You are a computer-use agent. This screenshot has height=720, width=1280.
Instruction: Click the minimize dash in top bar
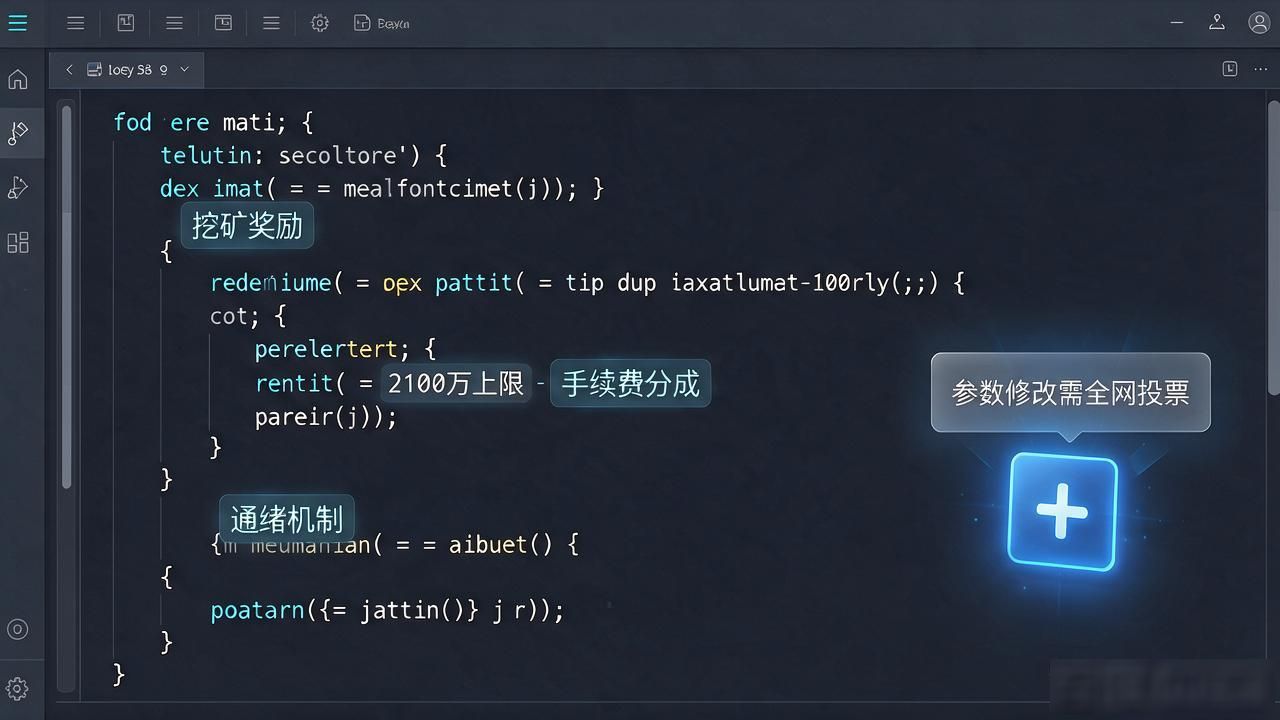click(x=1175, y=22)
